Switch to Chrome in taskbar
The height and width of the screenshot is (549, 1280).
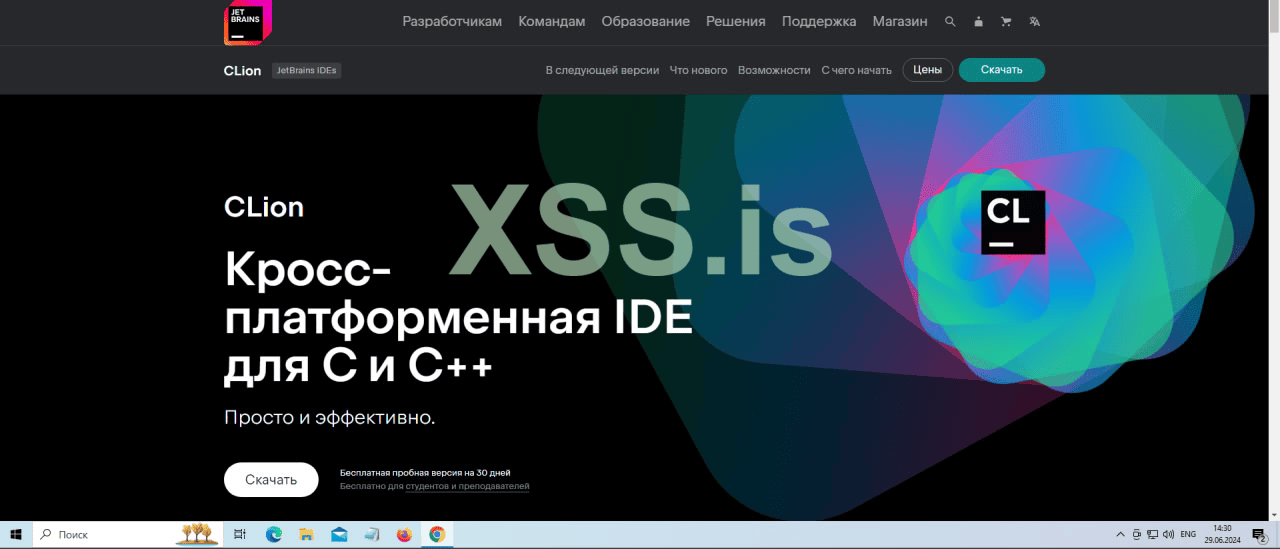(437, 535)
